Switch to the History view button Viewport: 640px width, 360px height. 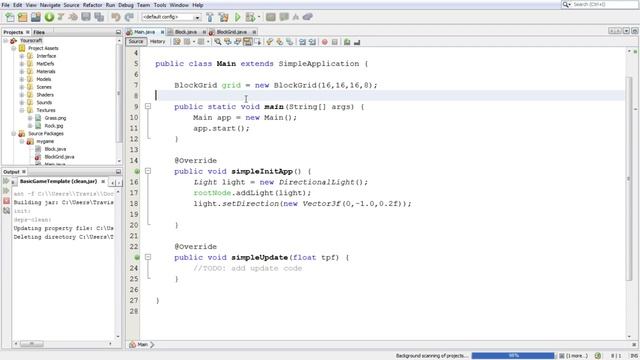click(157, 42)
